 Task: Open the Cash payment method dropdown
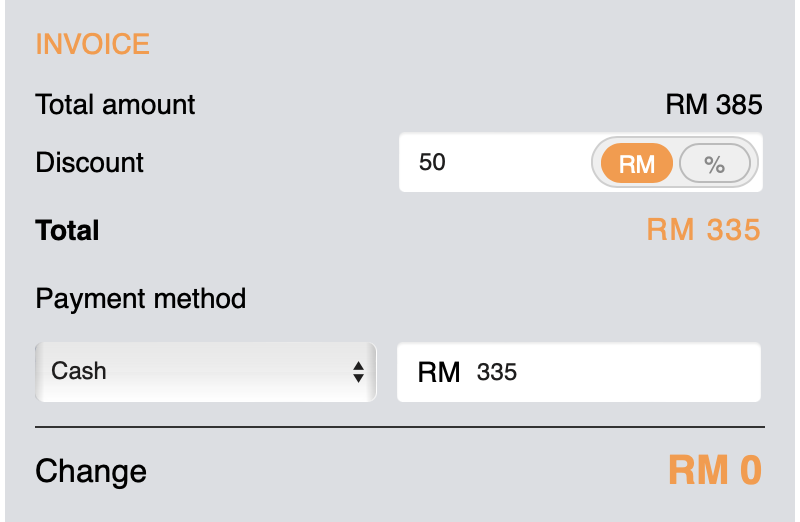tap(205, 372)
